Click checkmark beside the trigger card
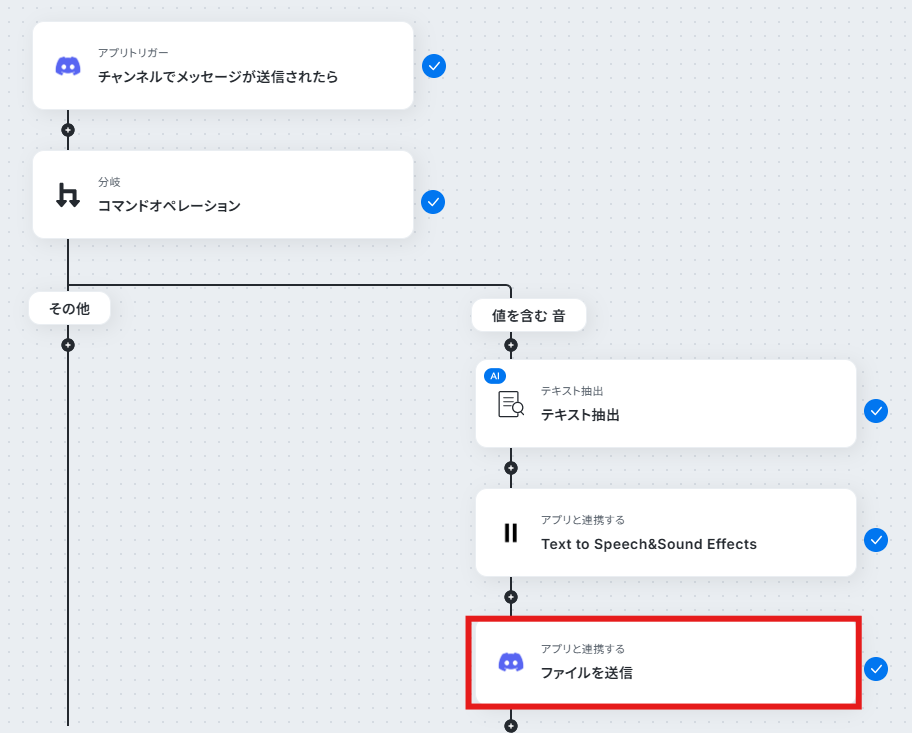 tap(434, 66)
